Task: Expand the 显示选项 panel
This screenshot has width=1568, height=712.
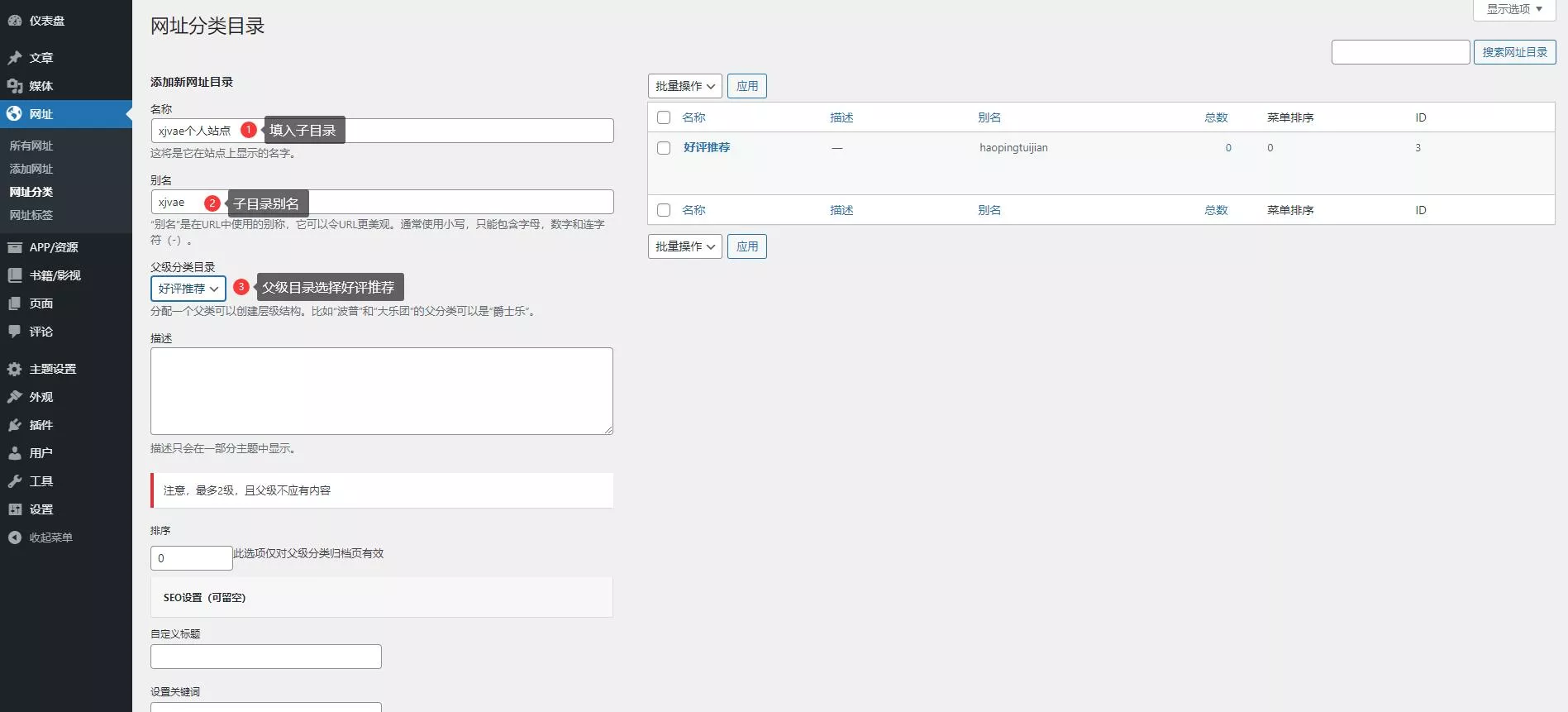Action: 1513,9
